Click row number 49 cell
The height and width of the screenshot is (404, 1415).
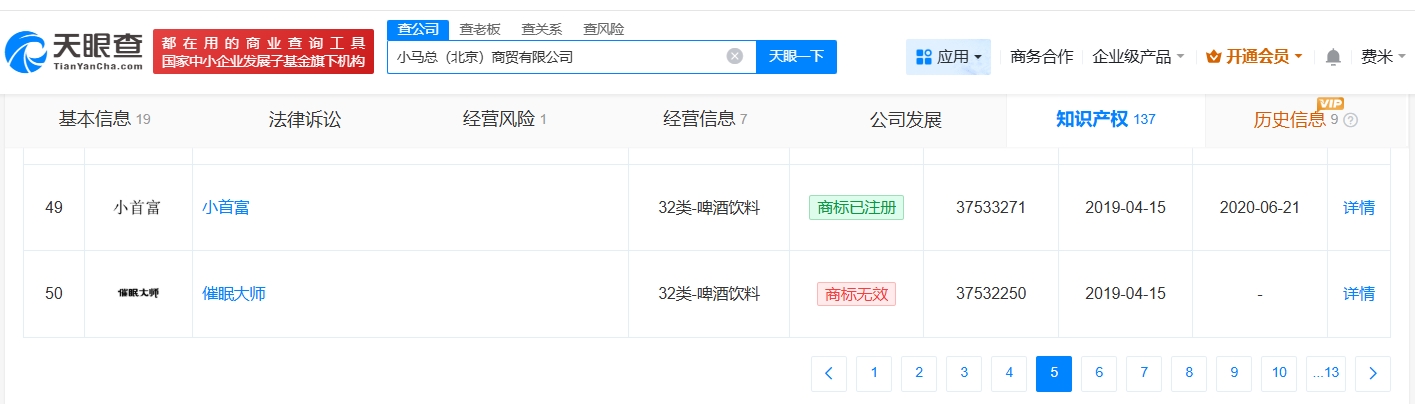(54, 208)
